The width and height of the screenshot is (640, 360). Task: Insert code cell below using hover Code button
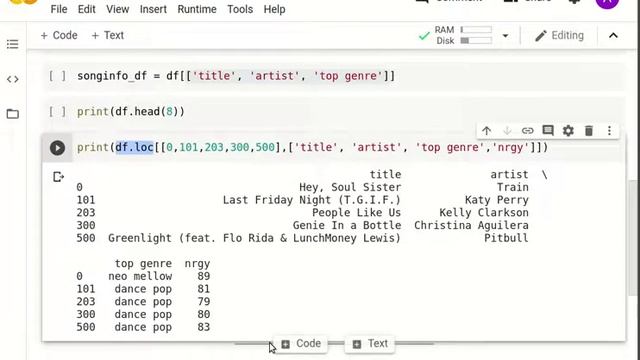(x=302, y=344)
